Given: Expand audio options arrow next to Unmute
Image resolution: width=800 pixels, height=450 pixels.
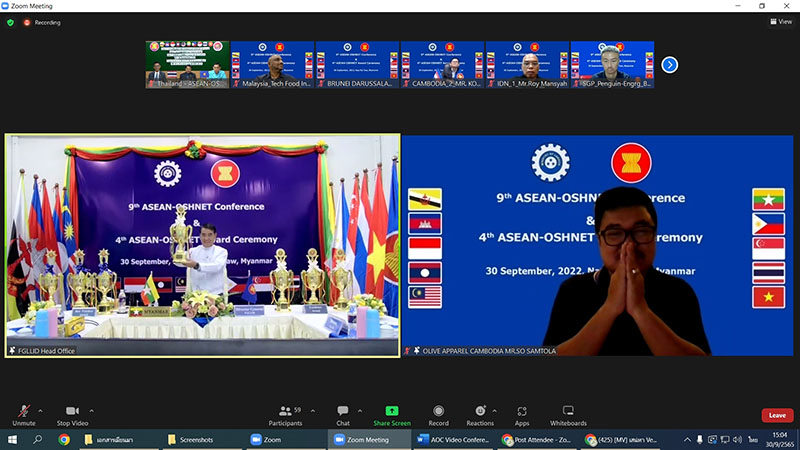Looking at the screenshot, I should [x=41, y=410].
